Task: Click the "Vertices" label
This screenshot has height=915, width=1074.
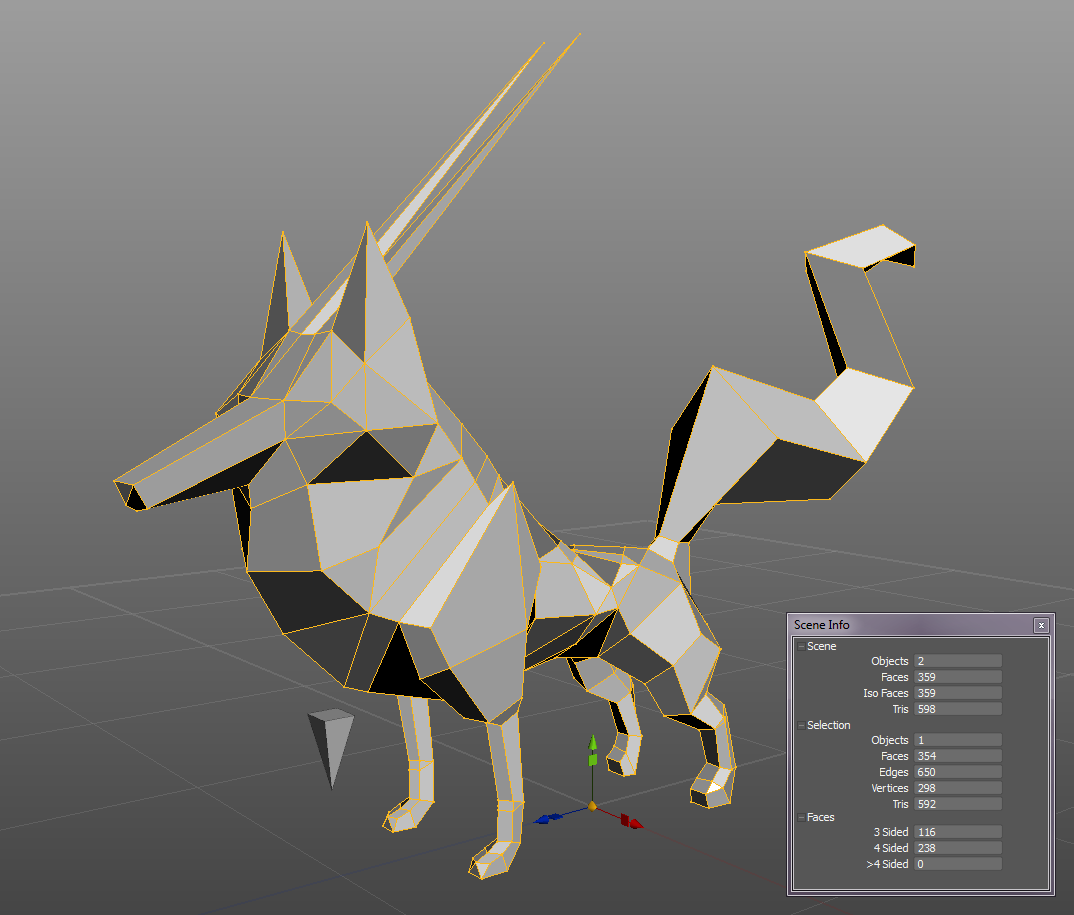Action: coord(890,788)
